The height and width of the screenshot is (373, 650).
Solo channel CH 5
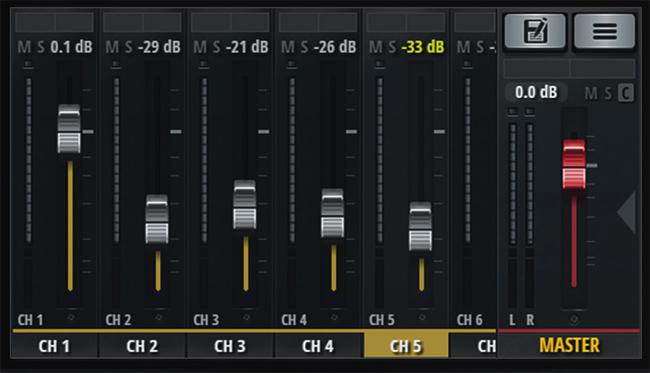coord(392,47)
